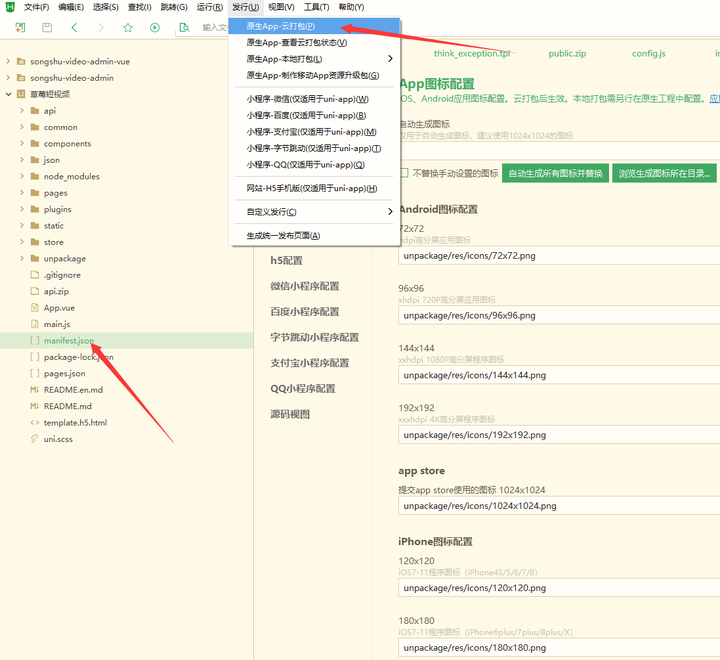Viewport: 720px width, 660px height.
Task: Choose 小程序-微信(仅适用于uni-app)(W)
Action: 314,99
